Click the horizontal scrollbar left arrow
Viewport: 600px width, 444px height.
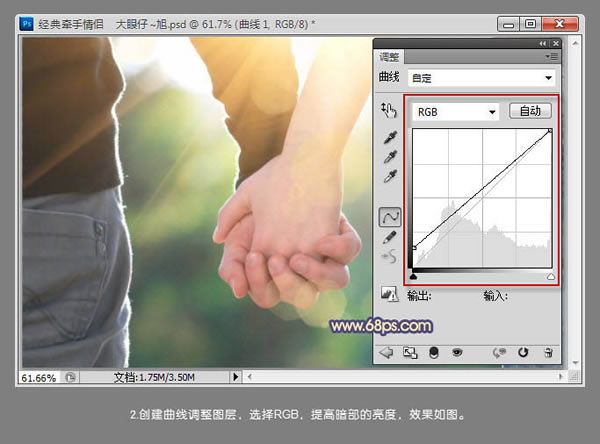pyautogui.click(x=249, y=377)
